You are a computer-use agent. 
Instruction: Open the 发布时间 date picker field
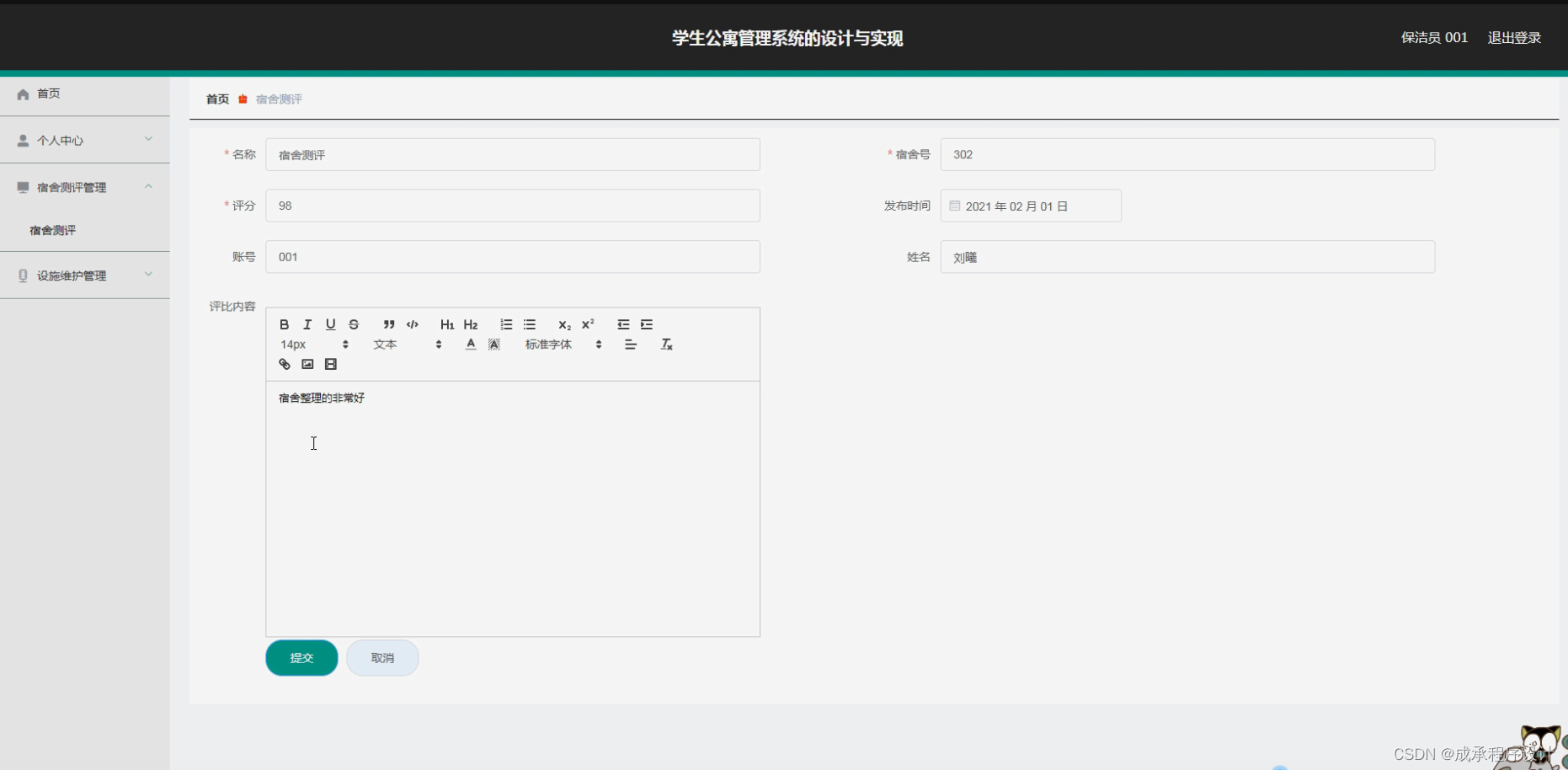coord(1030,206)
